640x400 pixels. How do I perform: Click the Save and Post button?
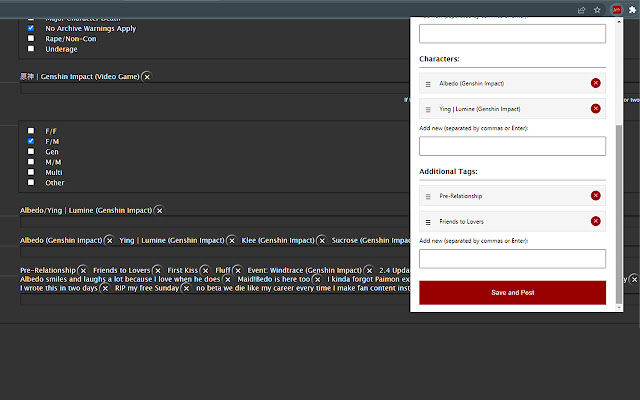point(512,293)
